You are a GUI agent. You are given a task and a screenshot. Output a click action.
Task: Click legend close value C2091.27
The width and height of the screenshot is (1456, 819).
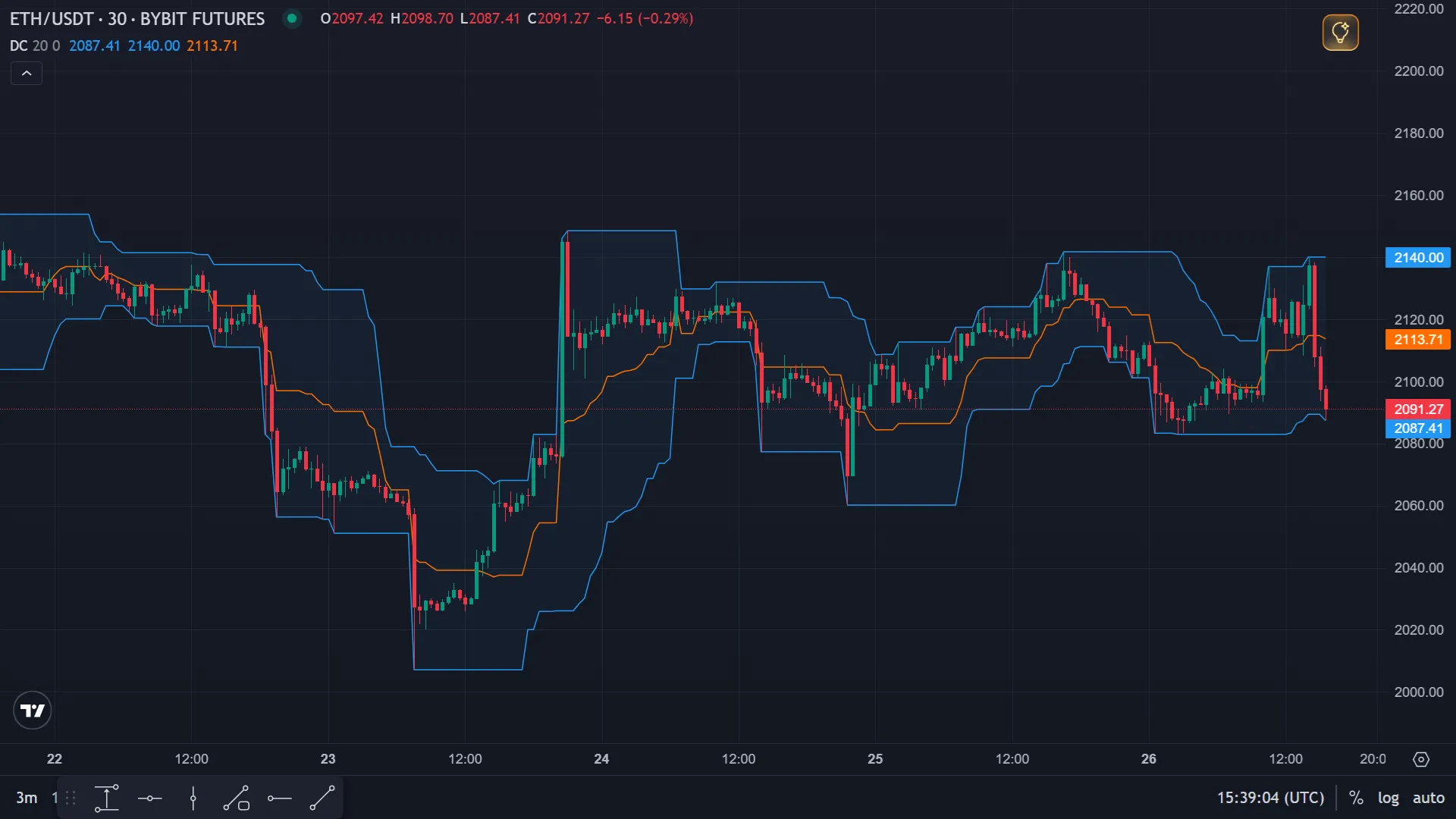pyautogui.click(x=558, y=18)
